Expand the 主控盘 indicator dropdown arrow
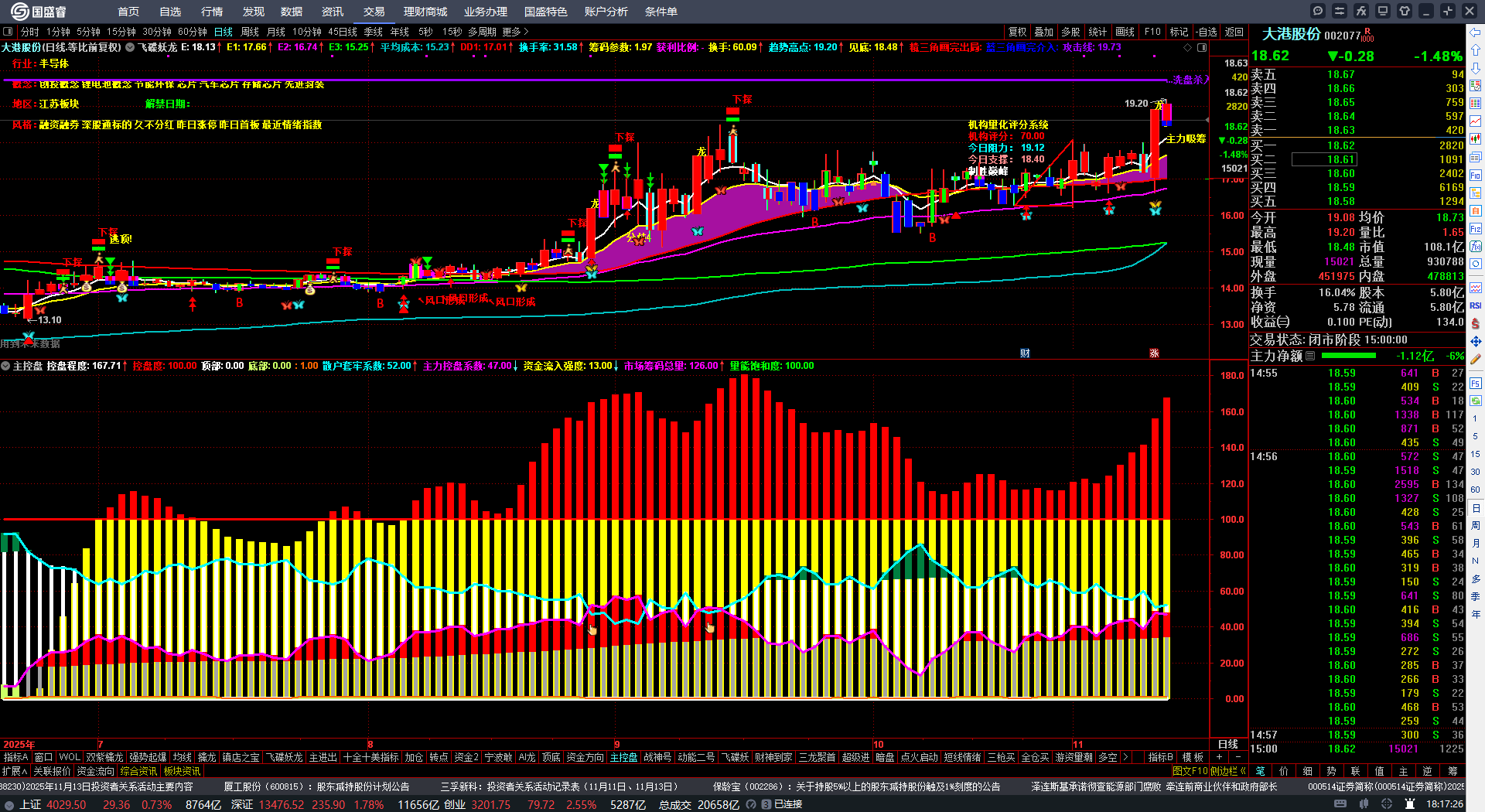The width and height of the screenshot is (1485, 812). [x=5, y=366]
